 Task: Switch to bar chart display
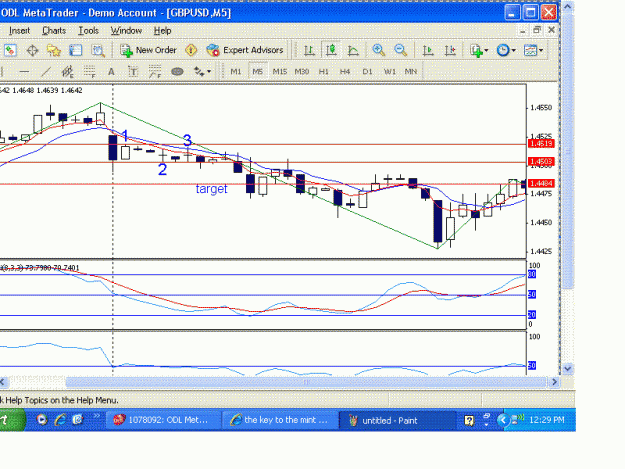309,50
